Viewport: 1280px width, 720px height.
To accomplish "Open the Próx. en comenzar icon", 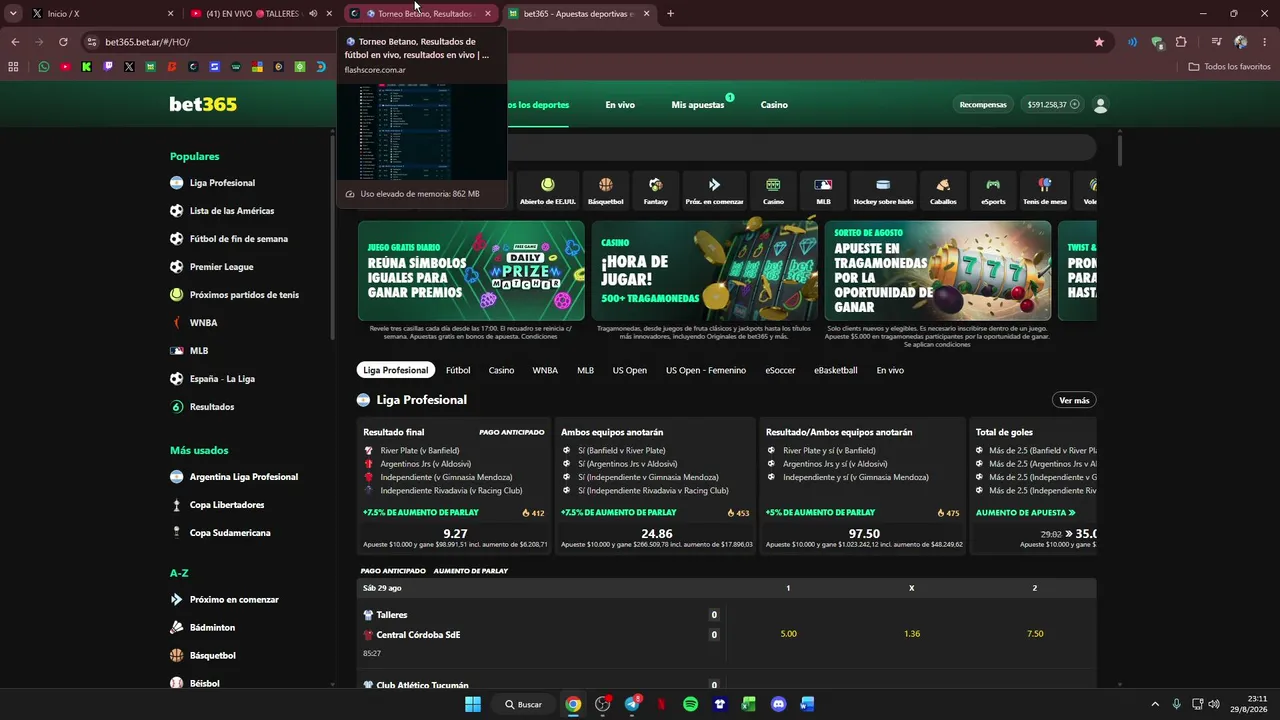I will coord(714,190).
